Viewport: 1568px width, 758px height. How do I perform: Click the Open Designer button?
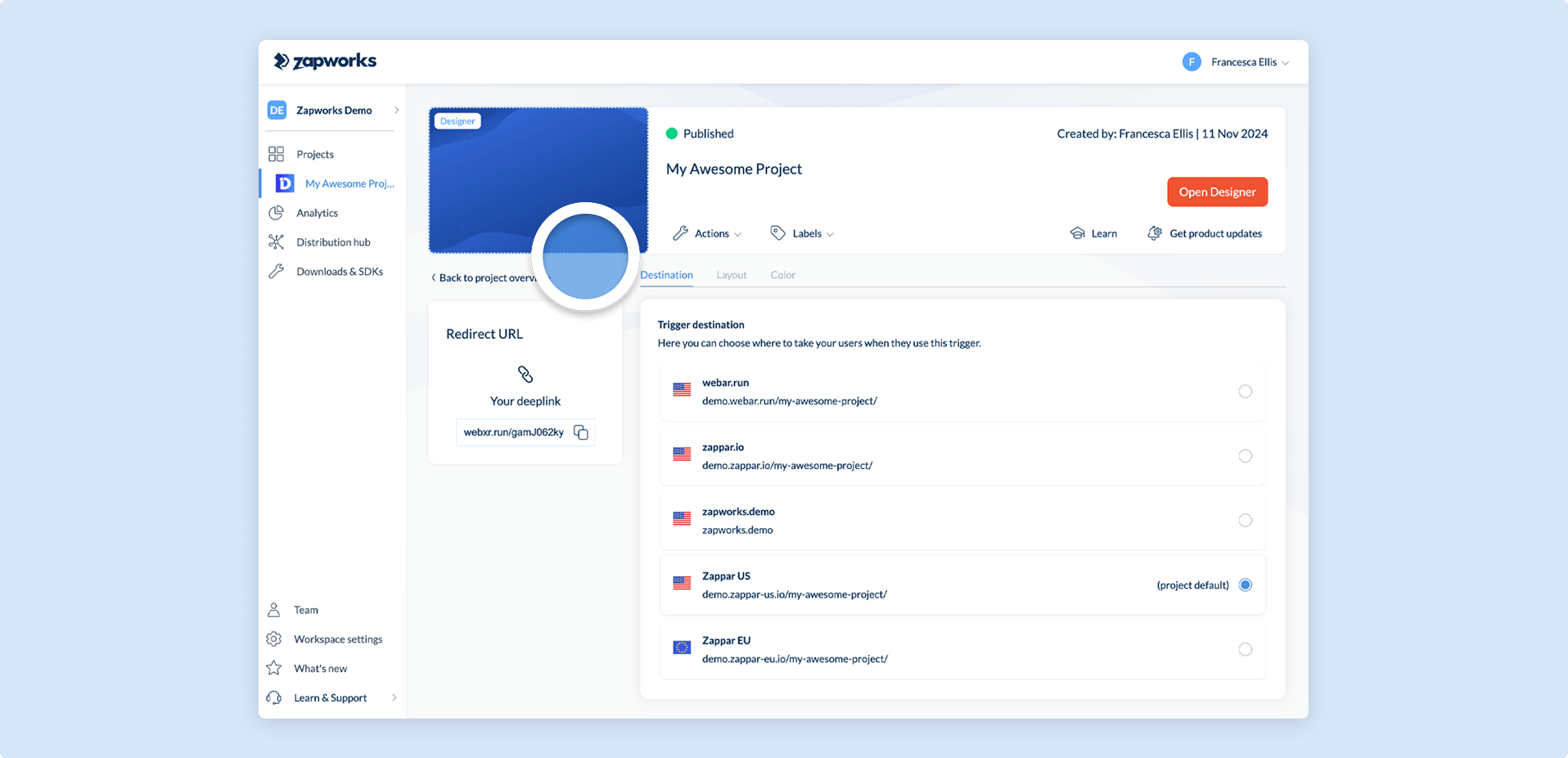click(x=1217, y=192)
